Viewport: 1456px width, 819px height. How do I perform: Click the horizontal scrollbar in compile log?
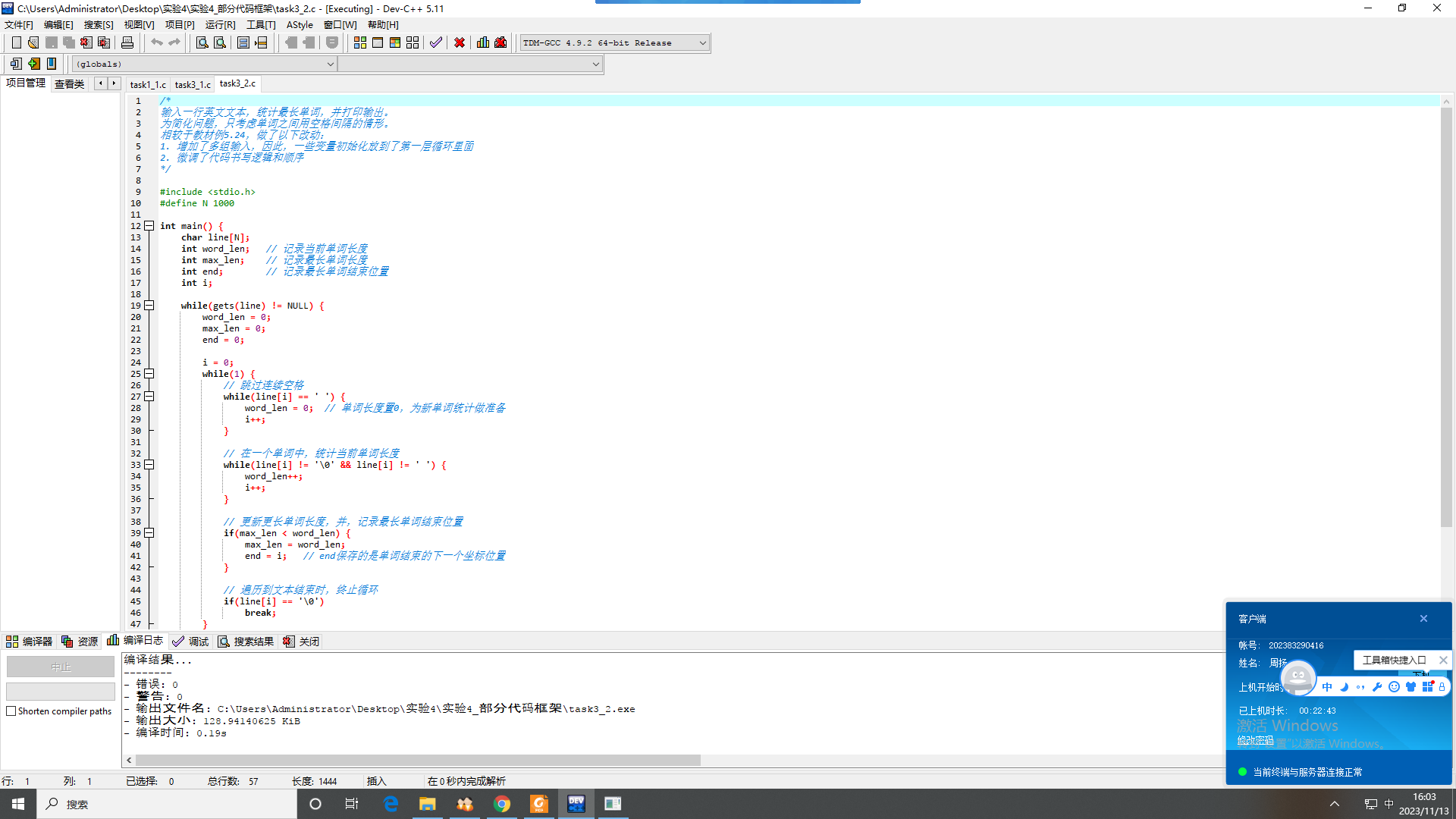tap(417, 760)
